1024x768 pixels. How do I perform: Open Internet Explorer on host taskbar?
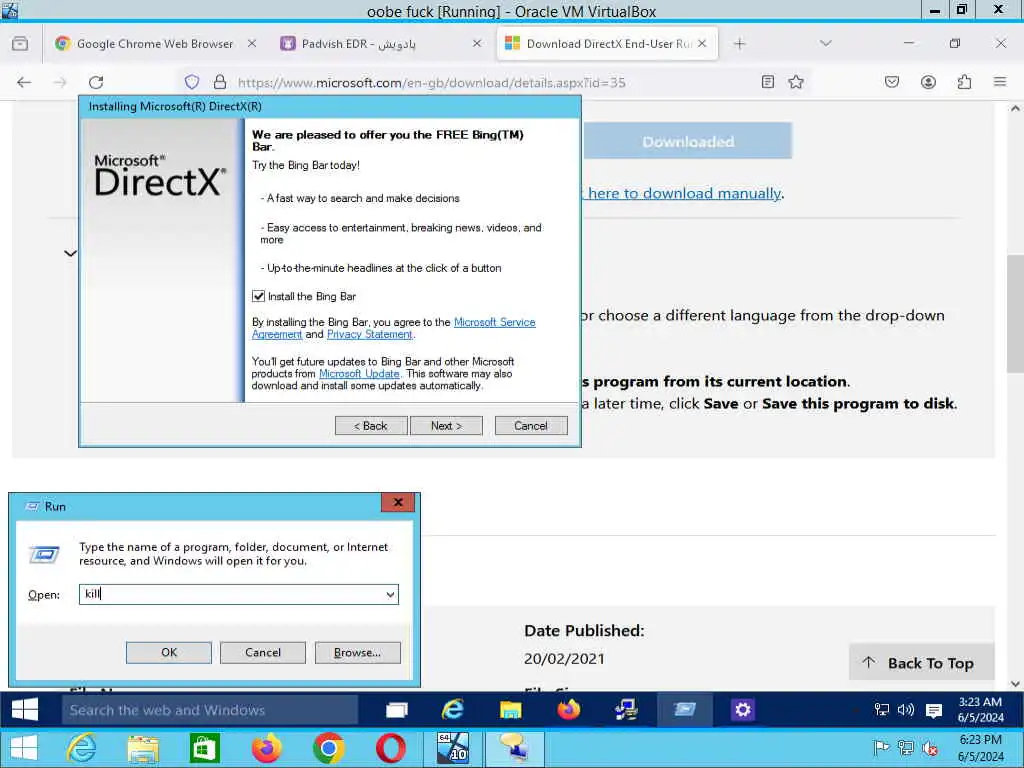click(x=82, y=748)
